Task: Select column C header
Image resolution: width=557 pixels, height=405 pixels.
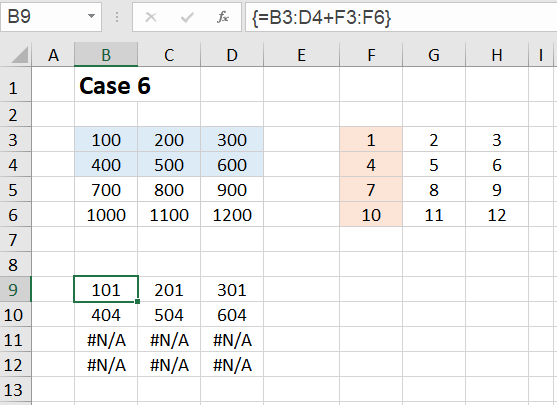Action: pos(169,55)
